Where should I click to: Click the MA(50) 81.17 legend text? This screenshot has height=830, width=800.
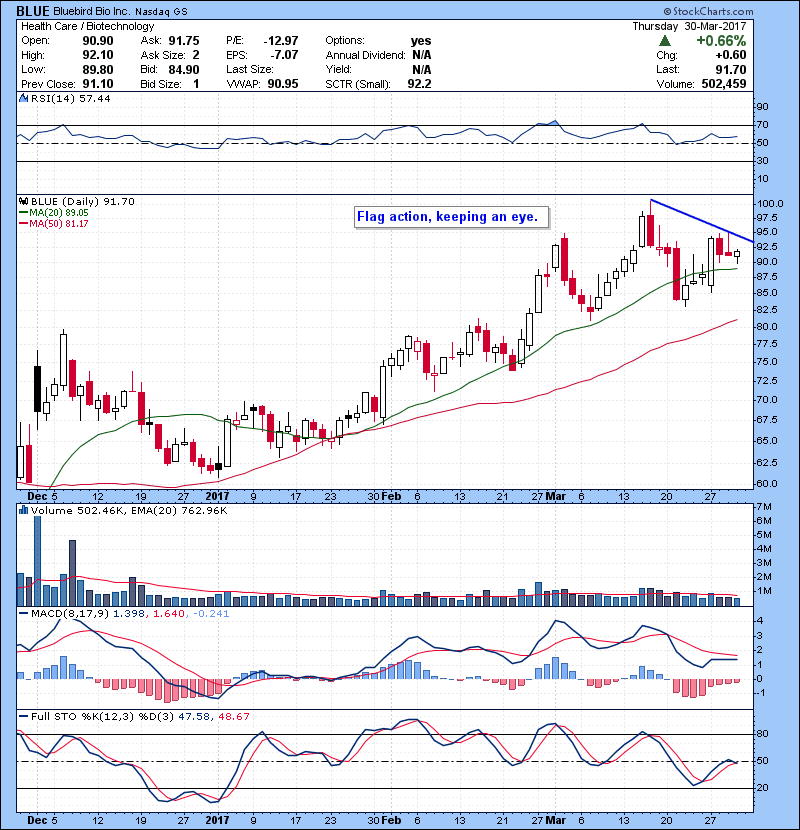(59, 224)
